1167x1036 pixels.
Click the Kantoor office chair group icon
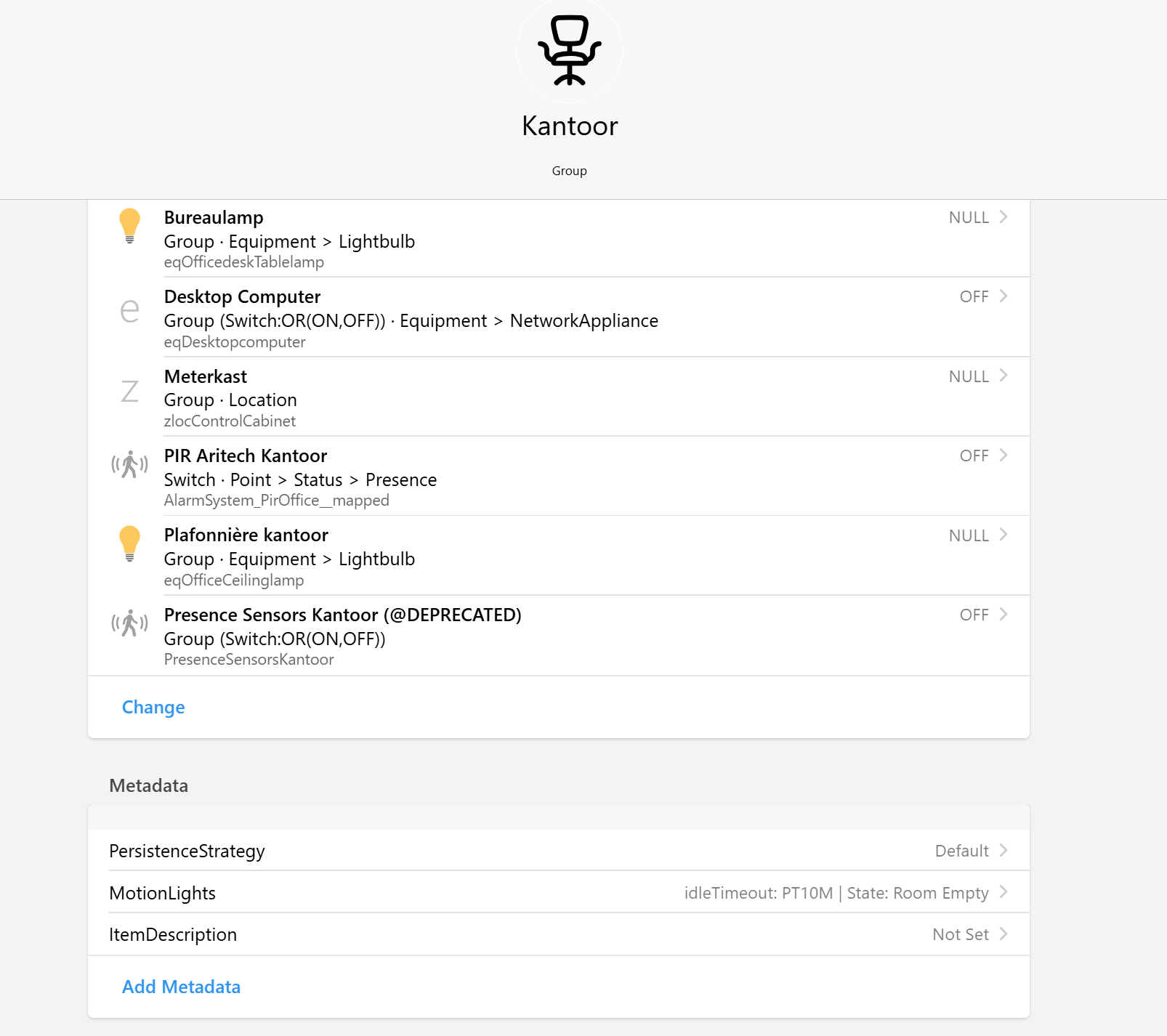(569, 49)
